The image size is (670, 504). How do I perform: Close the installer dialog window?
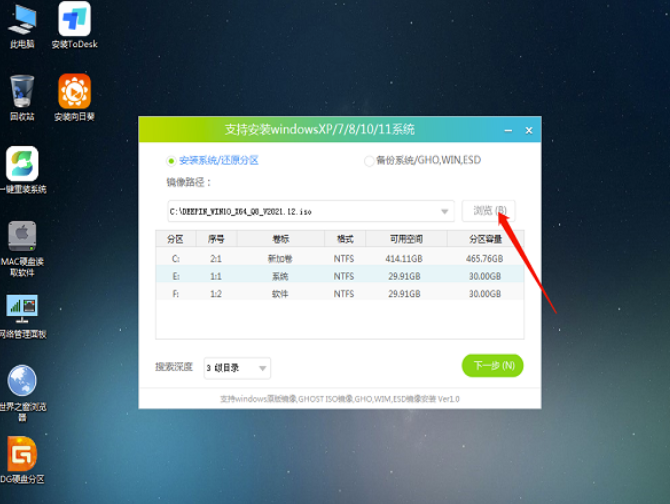529,130
